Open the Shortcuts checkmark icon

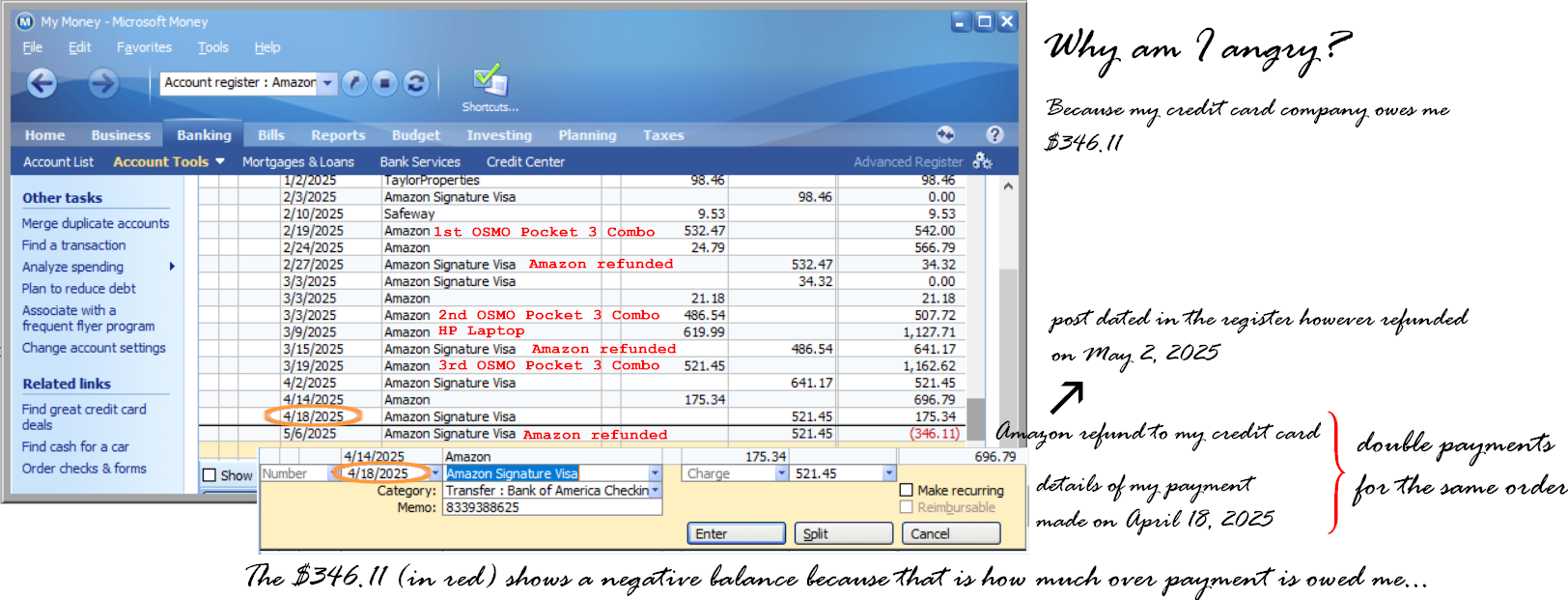(490, 79)
